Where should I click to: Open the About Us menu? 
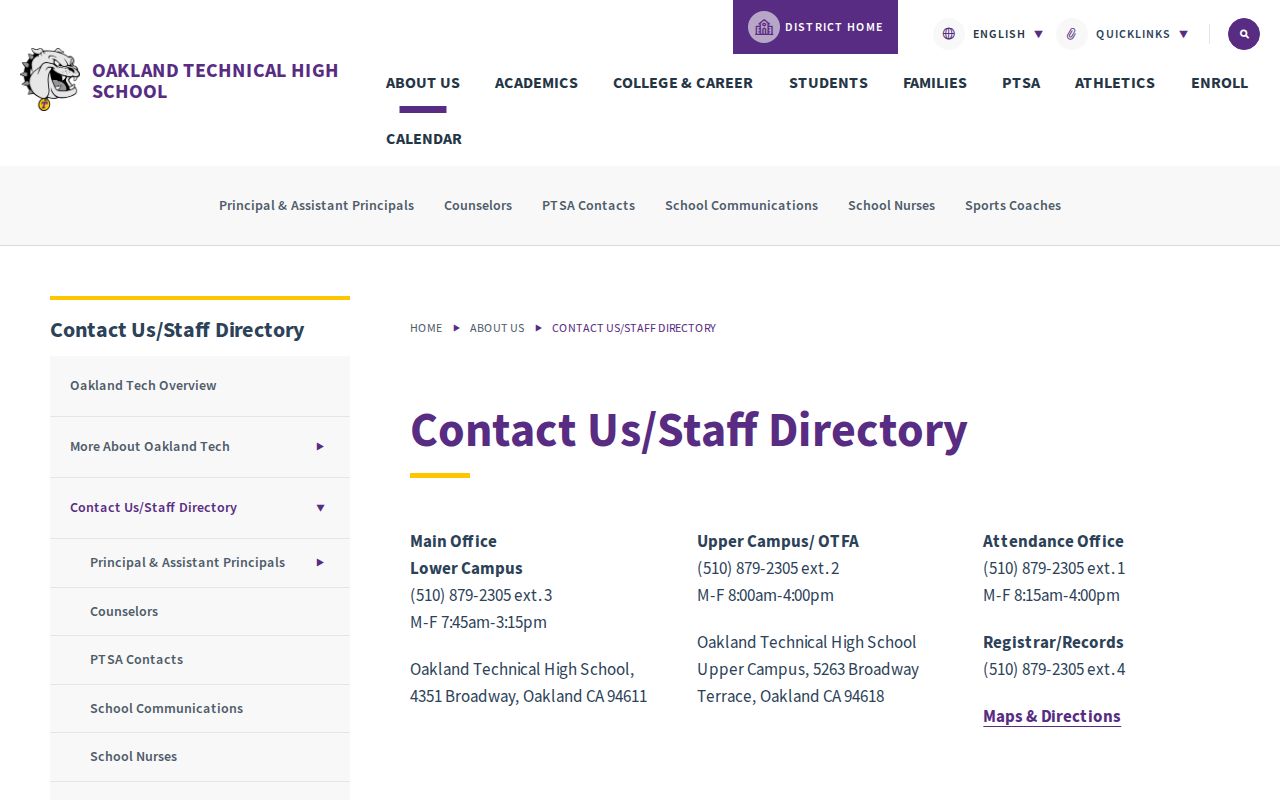pyautogui.click(x=423, y=83)
